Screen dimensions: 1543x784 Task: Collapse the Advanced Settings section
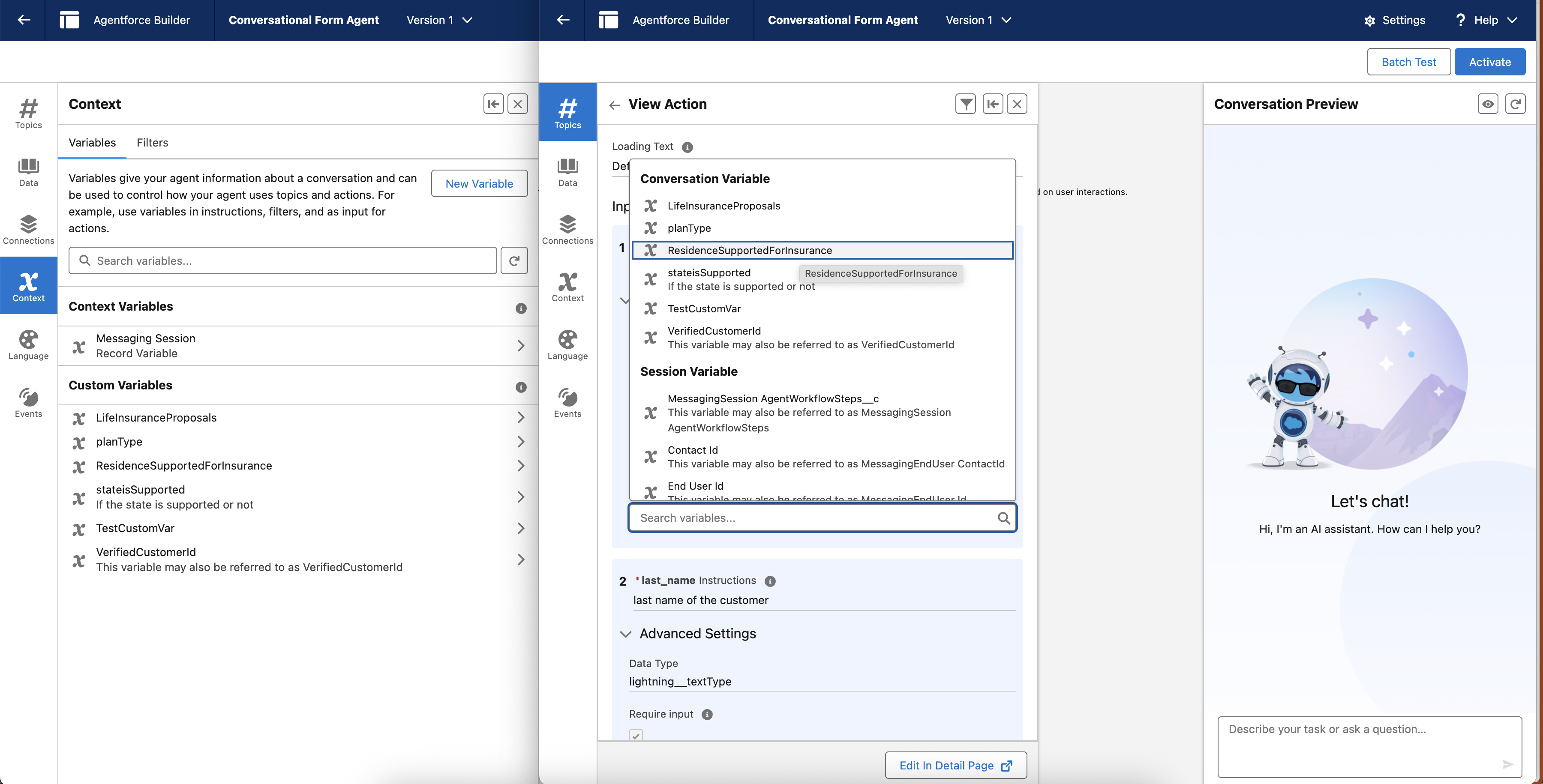click(625, 634)
